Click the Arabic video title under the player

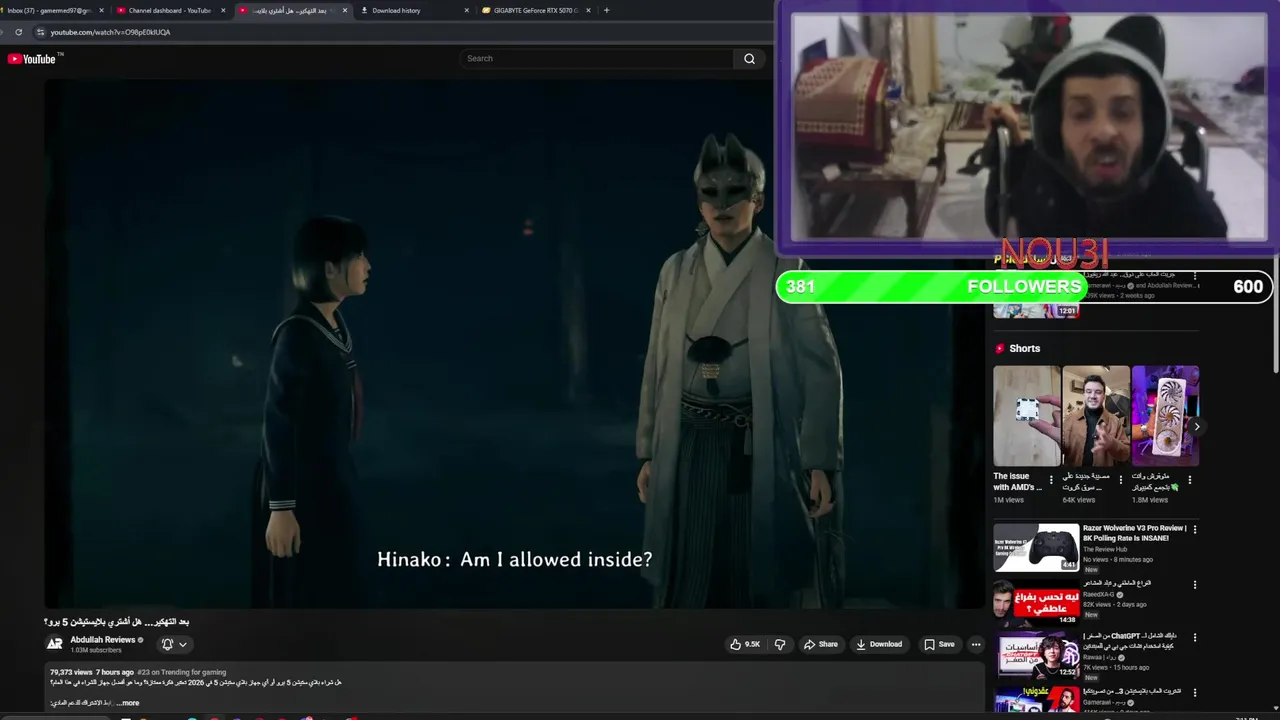pos(117,622)
